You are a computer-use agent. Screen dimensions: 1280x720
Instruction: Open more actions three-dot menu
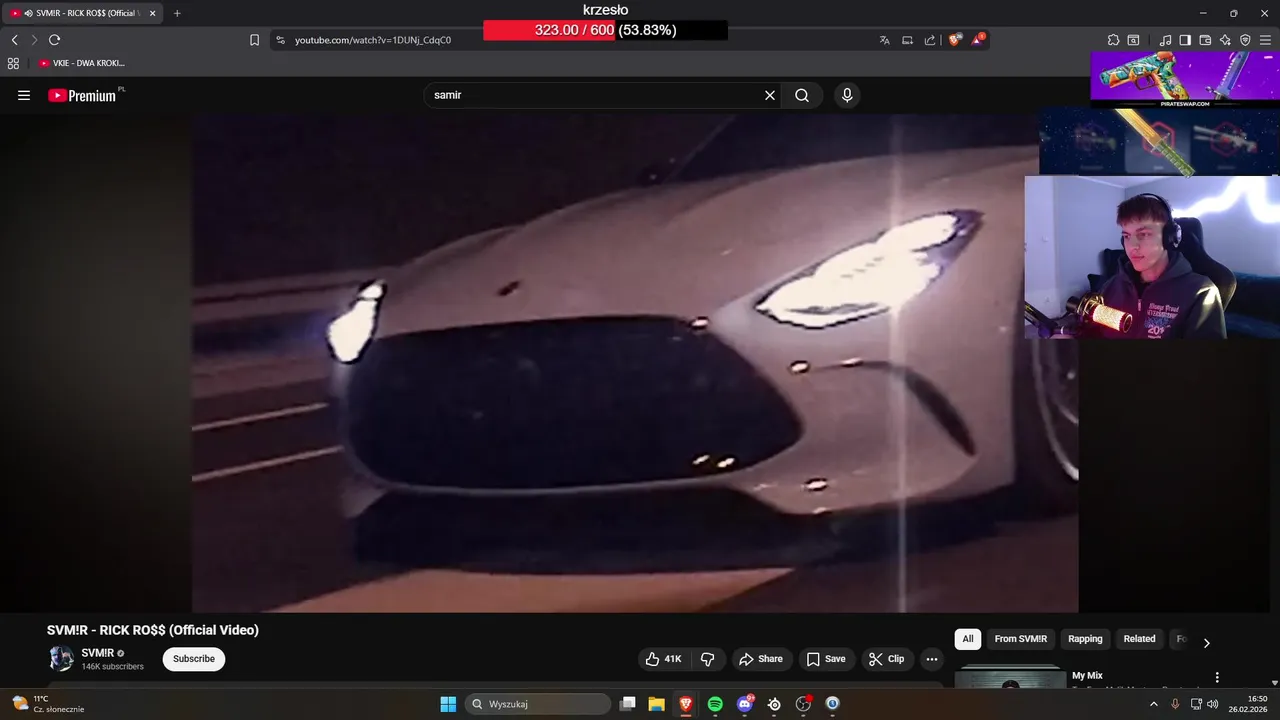coord(932,659)
